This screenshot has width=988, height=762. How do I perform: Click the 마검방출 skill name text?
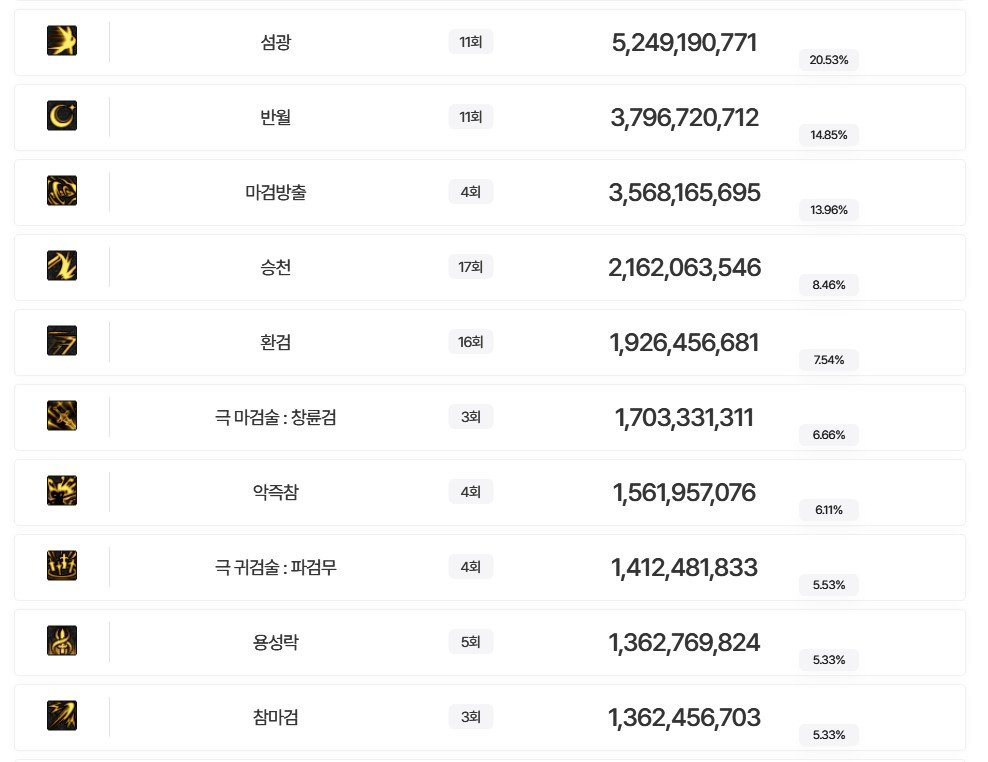tap(275, 192)
